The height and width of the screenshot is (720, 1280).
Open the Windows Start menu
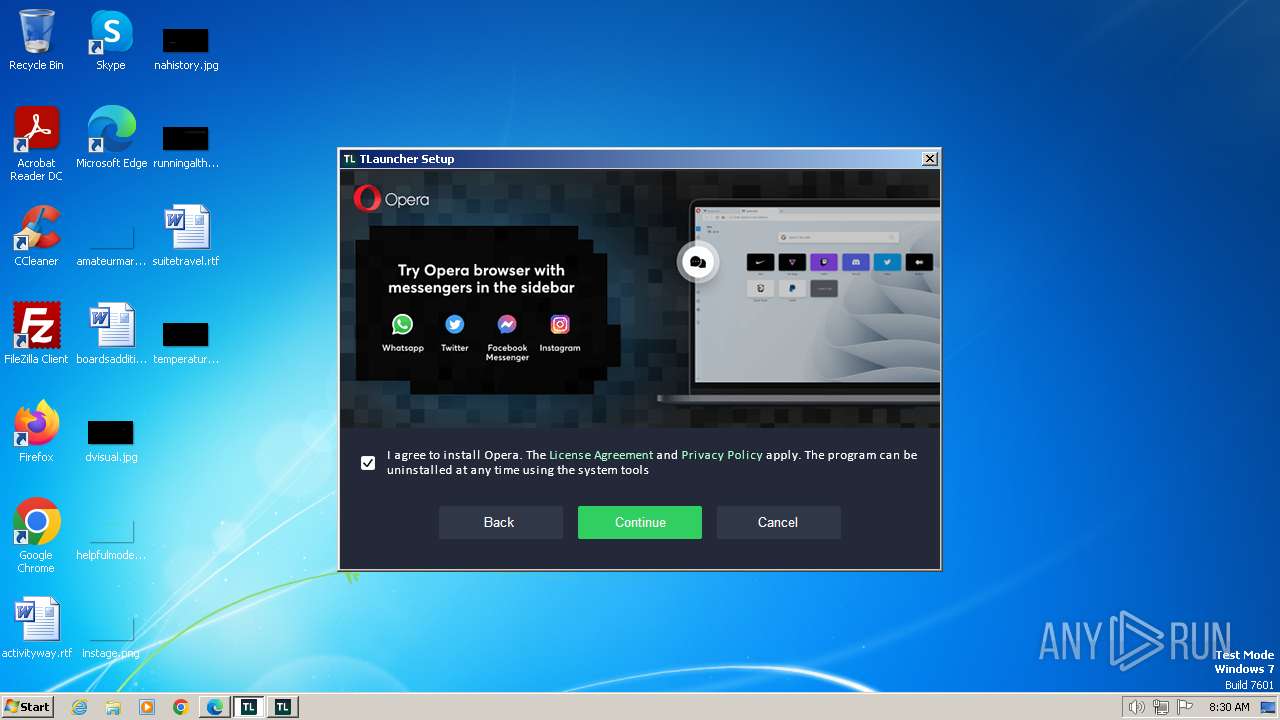click(x=28, y=707)
